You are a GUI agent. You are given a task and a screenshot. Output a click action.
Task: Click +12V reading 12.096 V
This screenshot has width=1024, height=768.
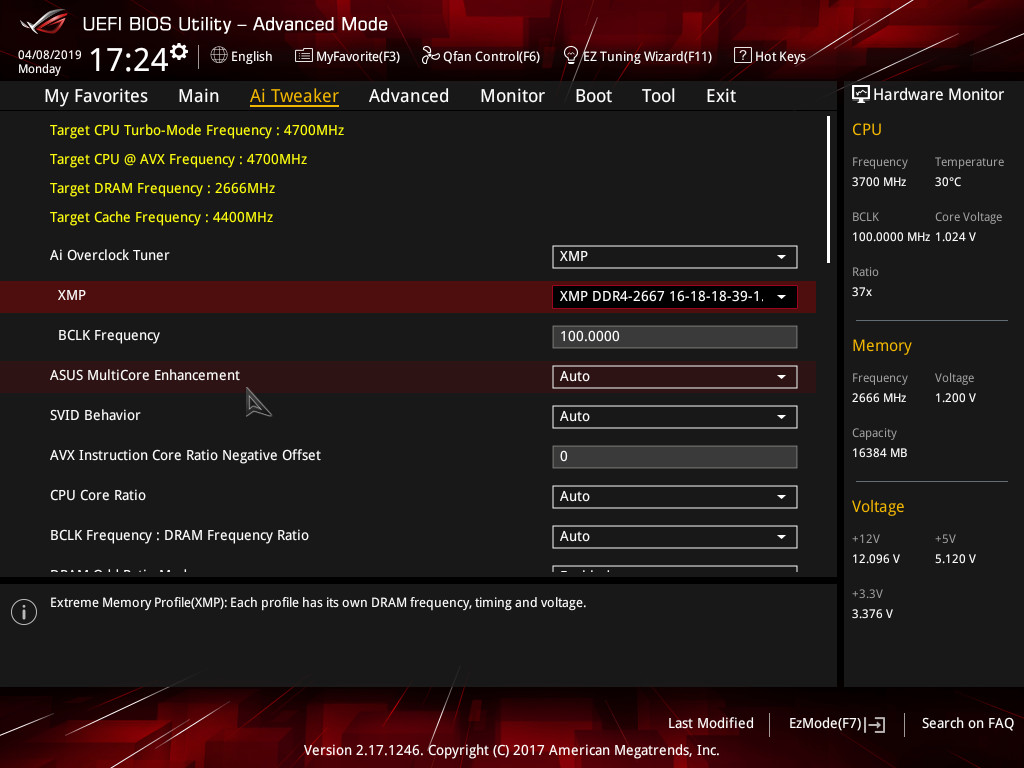pos(875,559)
